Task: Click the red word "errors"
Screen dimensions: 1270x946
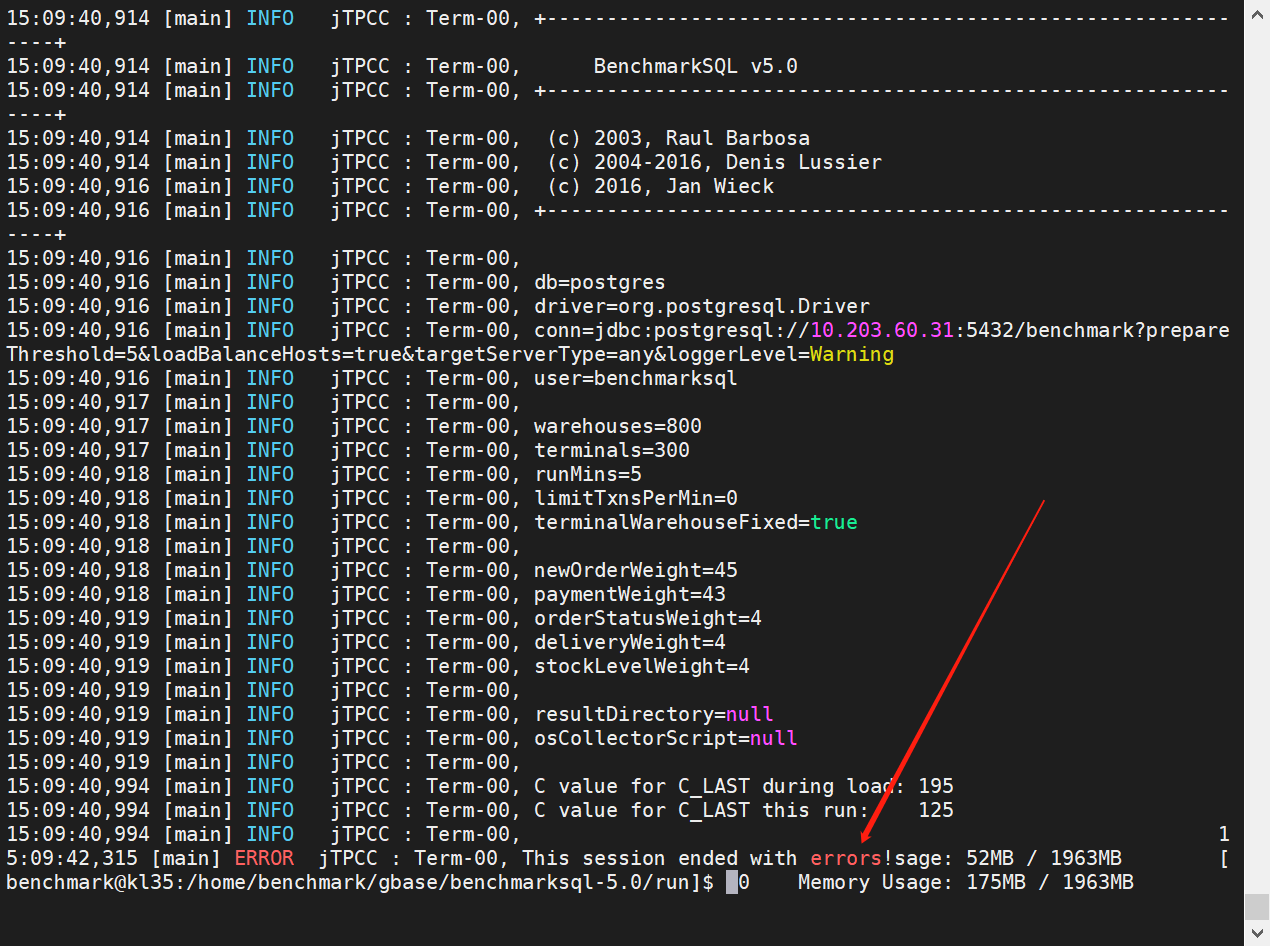Action: tap(846, 858)
